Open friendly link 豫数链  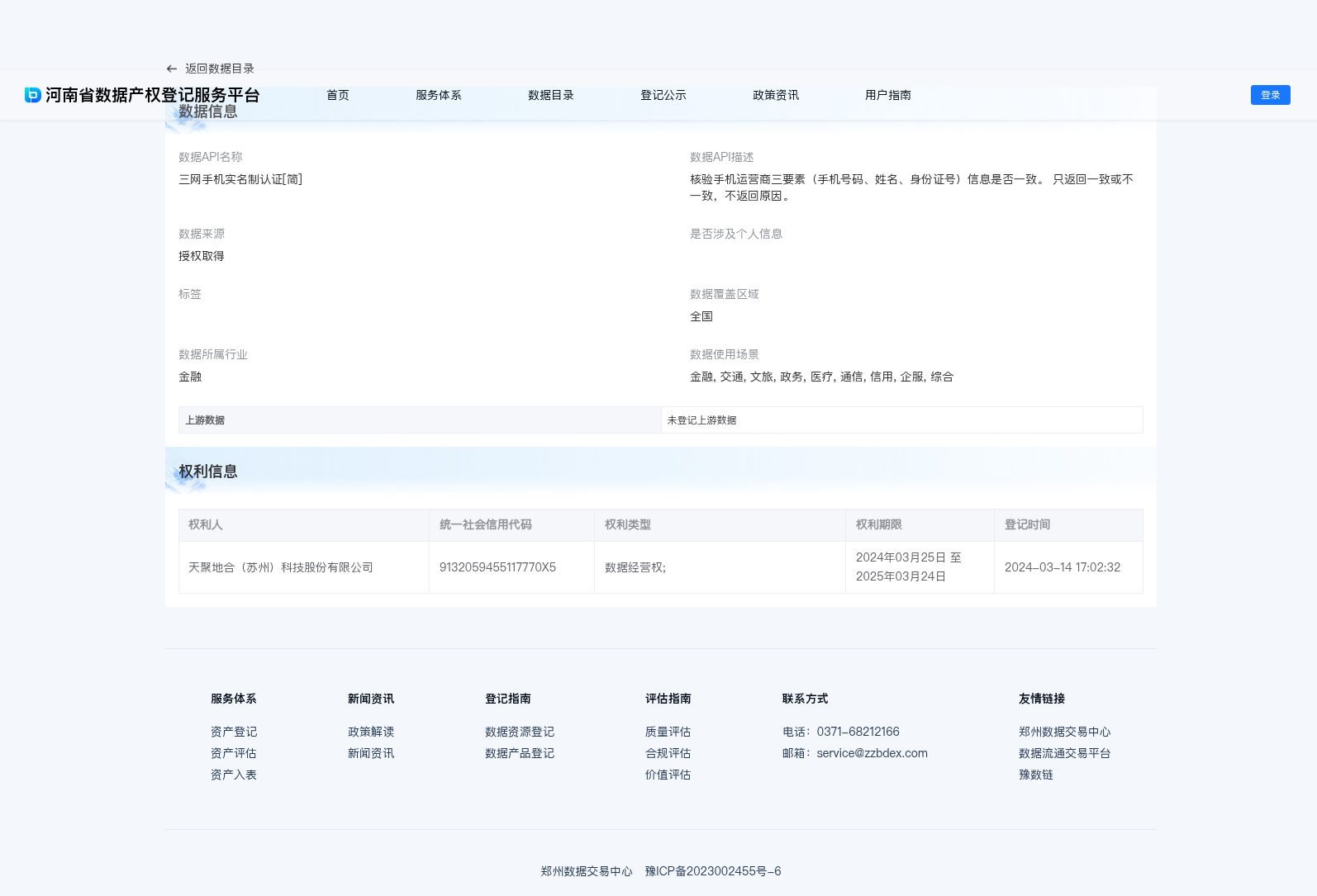(1036, 775)
